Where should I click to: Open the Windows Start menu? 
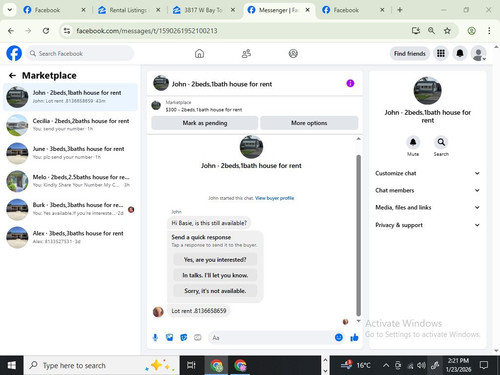(x=11, y=365)
